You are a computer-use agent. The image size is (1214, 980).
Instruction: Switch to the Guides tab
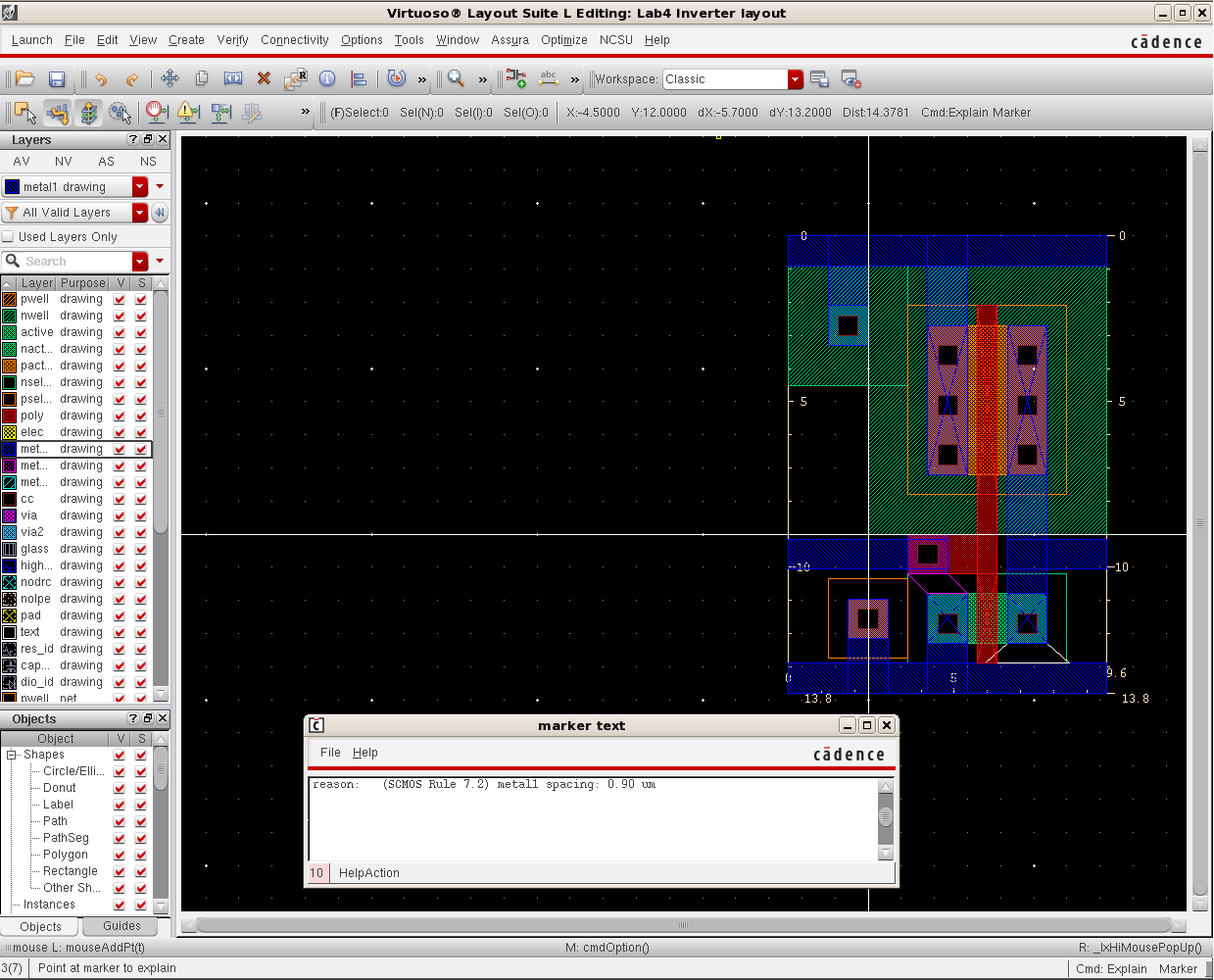121,925
